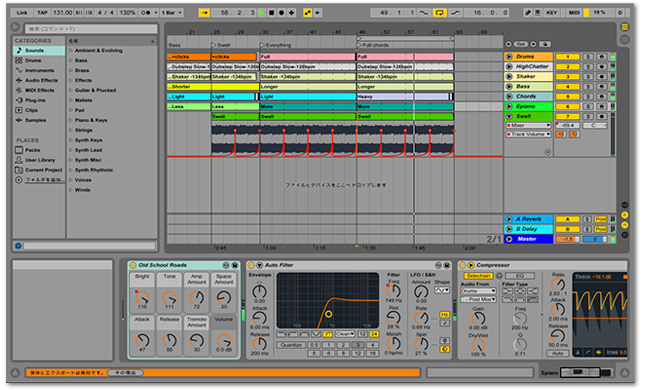645x390 pixels.
Task: Click the Quantize button in Auto Filter
Action: click(x=291, y=345)
